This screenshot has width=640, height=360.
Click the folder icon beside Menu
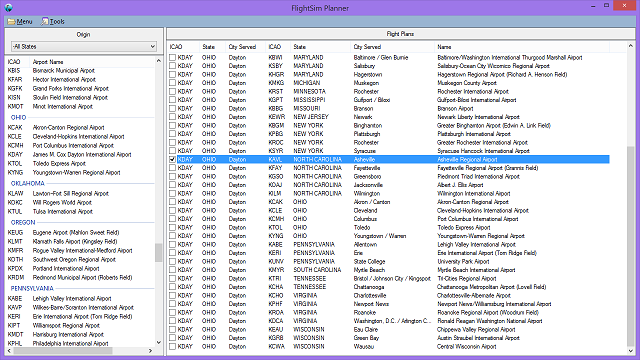[11, 22]
